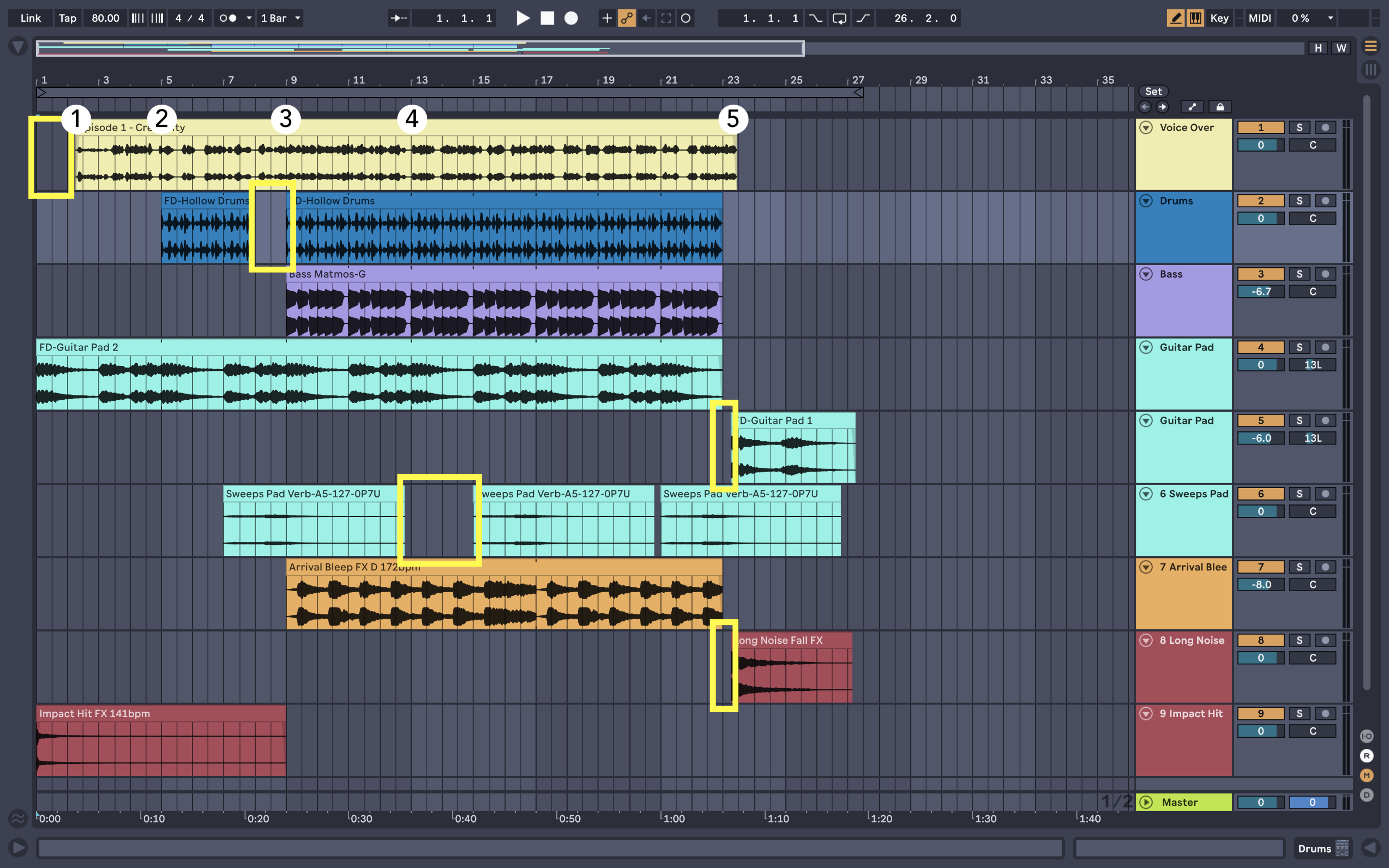Collapse the Bass track header triangle

click(x=1145, y=274)
